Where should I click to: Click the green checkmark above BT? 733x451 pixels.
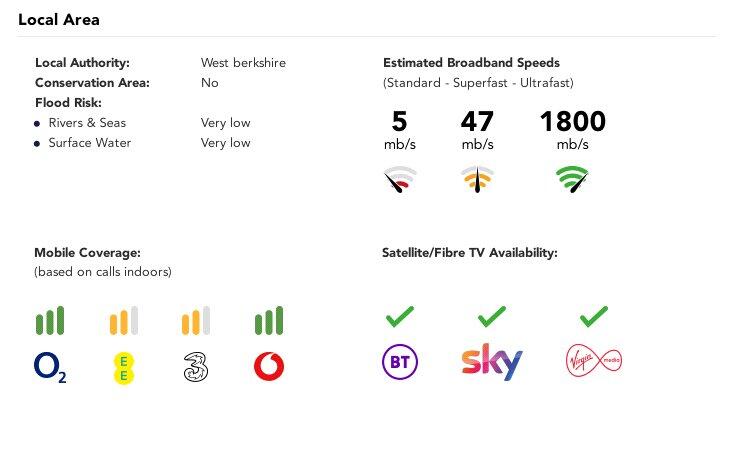click(400, 317)
